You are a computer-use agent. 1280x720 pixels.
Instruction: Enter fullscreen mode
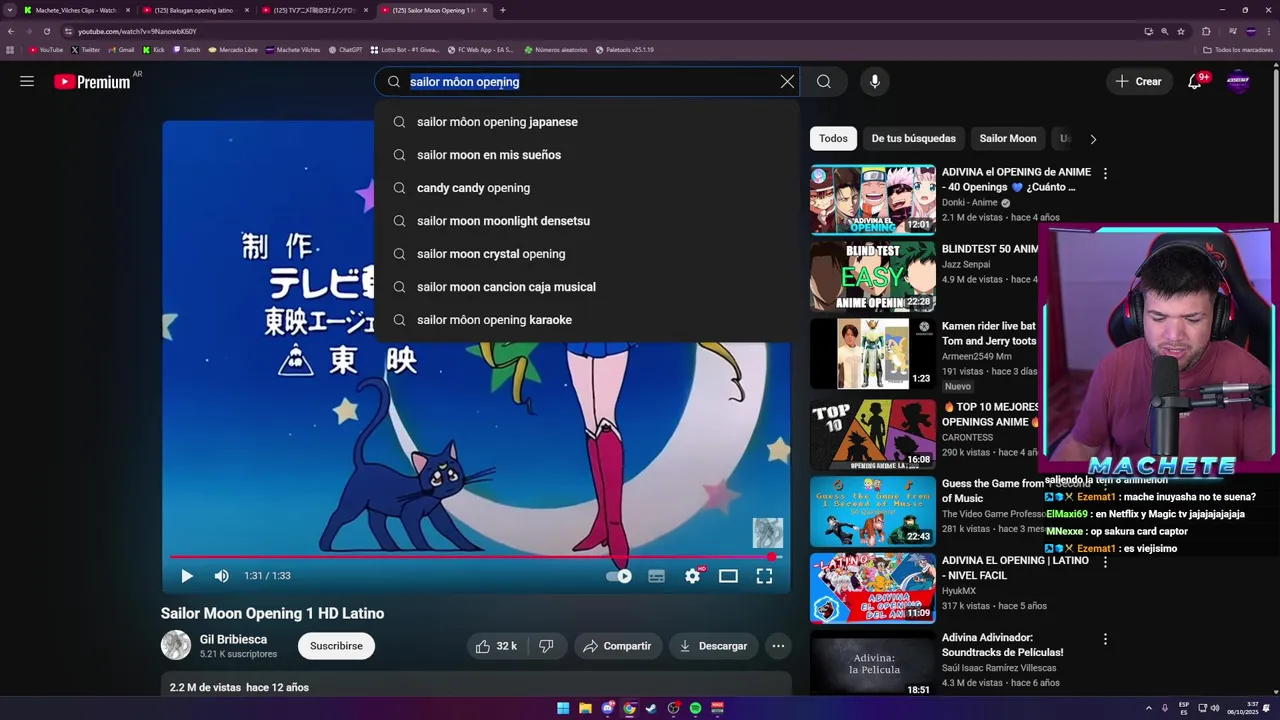click(764, 576)
